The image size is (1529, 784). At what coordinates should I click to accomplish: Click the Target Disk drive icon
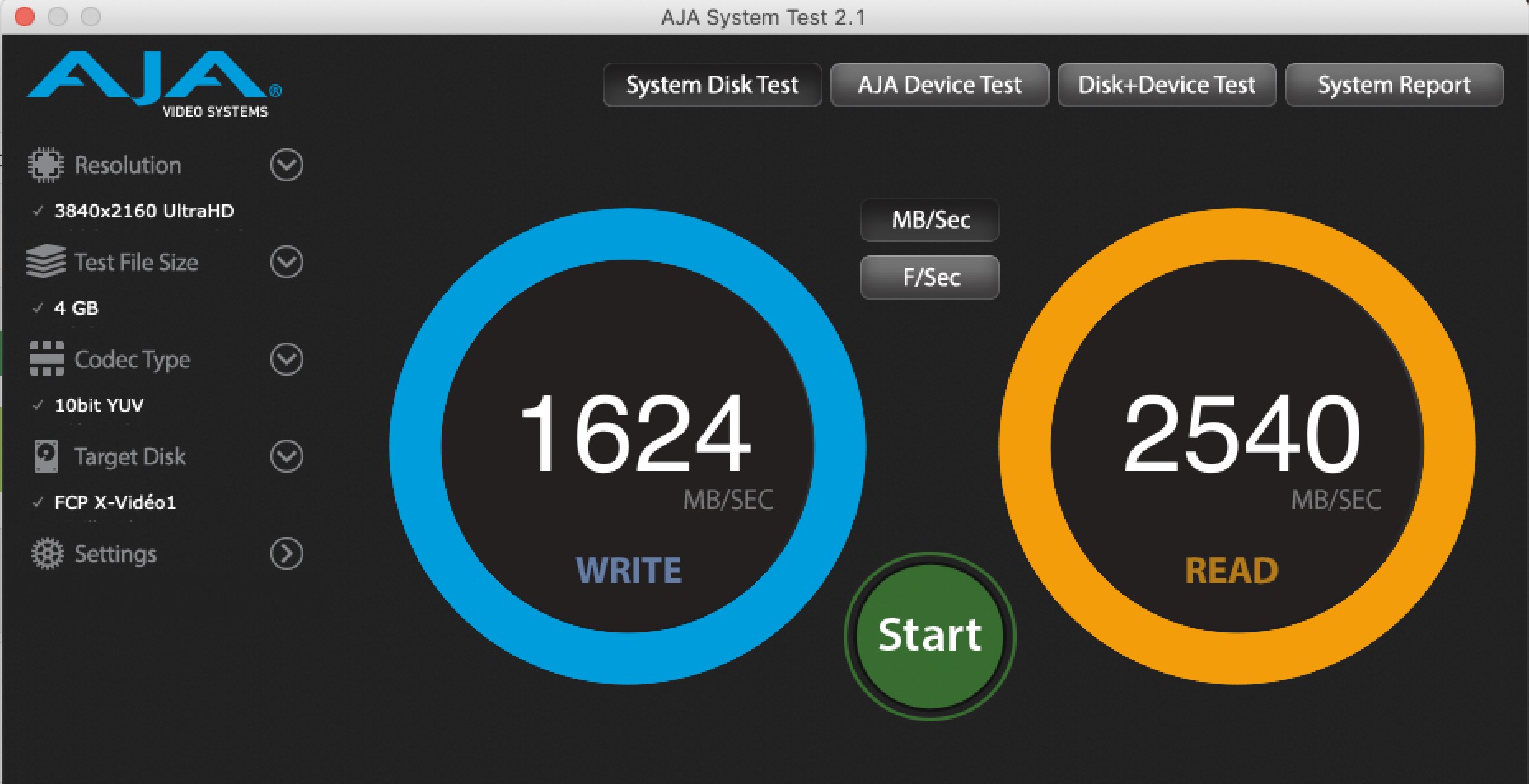46,456
